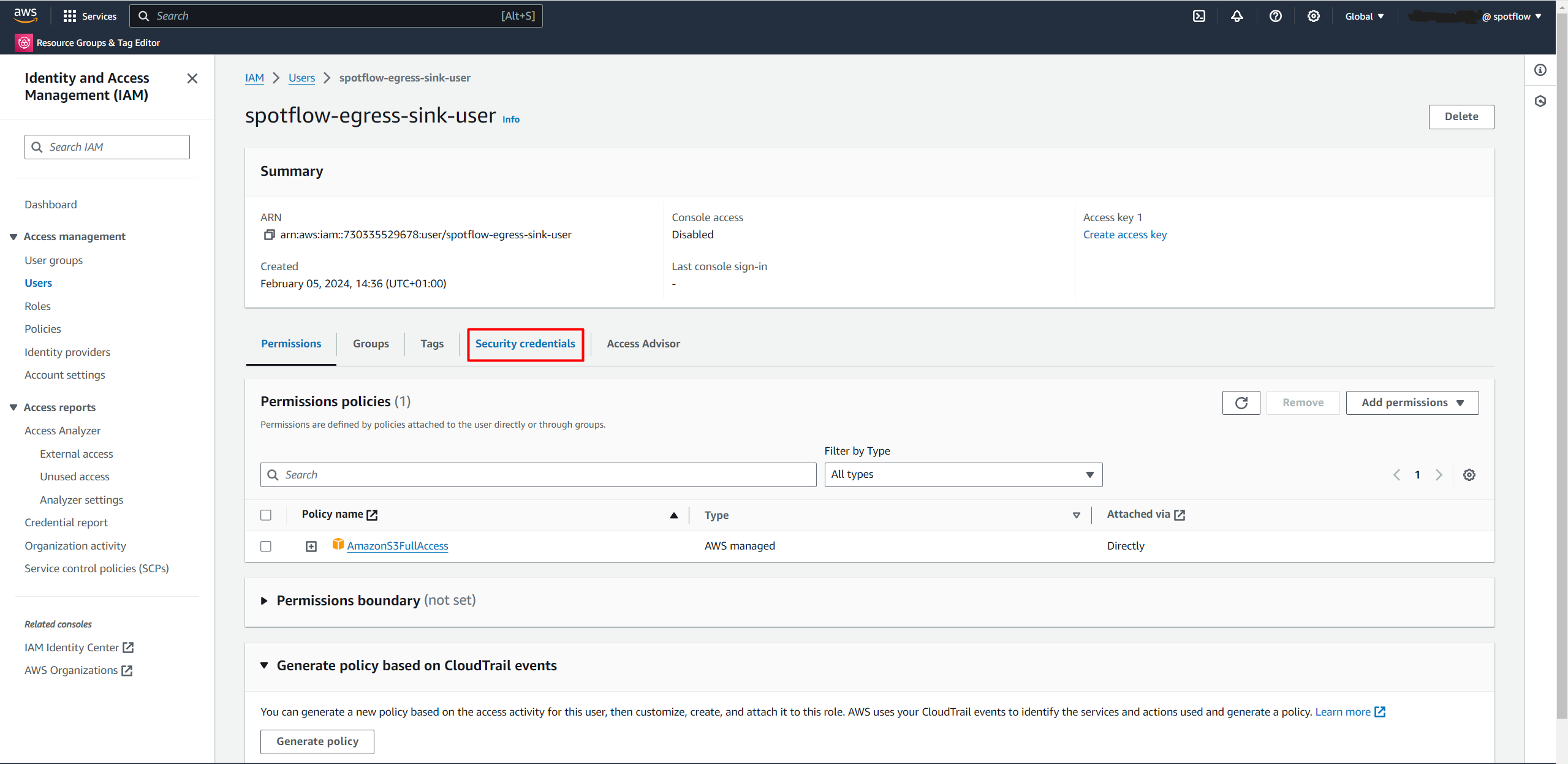Click the Policy name external link icon

click(x=372, y=515)
